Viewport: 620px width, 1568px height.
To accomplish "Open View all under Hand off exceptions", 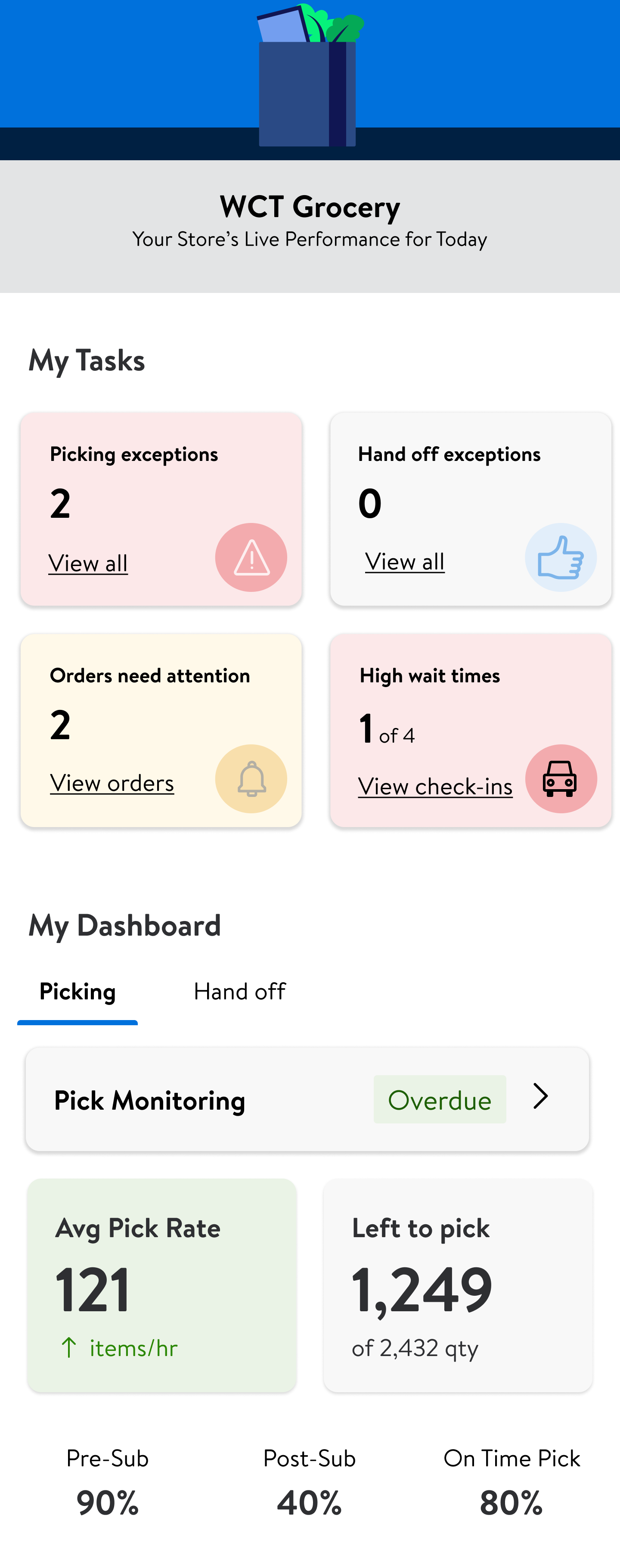I will 405,562.
